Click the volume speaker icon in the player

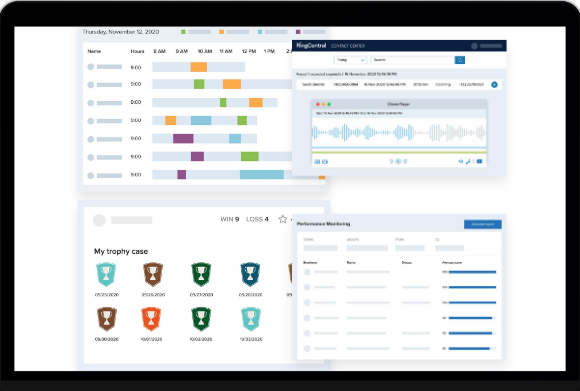(x=461, y=161)
